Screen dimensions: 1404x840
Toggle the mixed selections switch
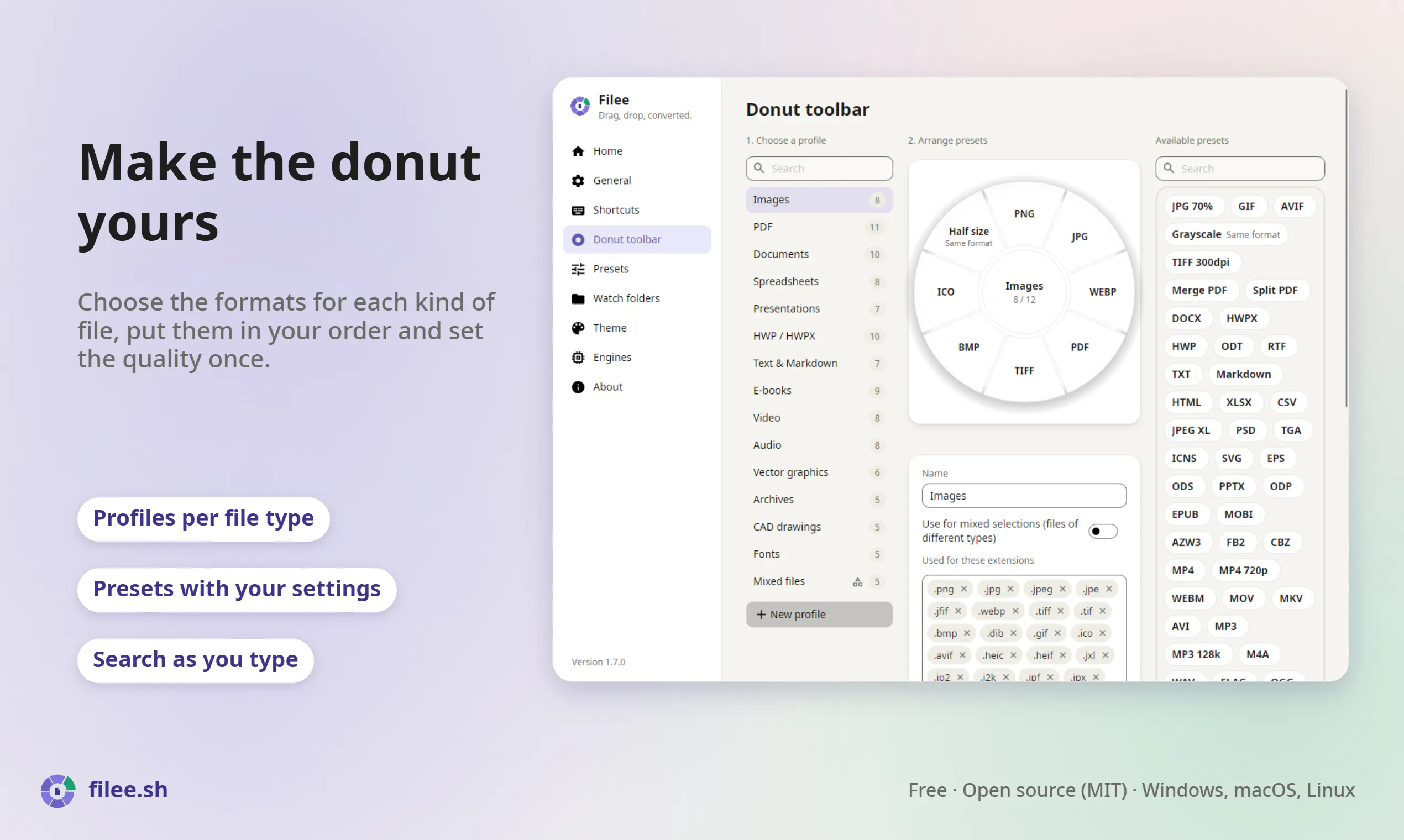pos(1102,531)
